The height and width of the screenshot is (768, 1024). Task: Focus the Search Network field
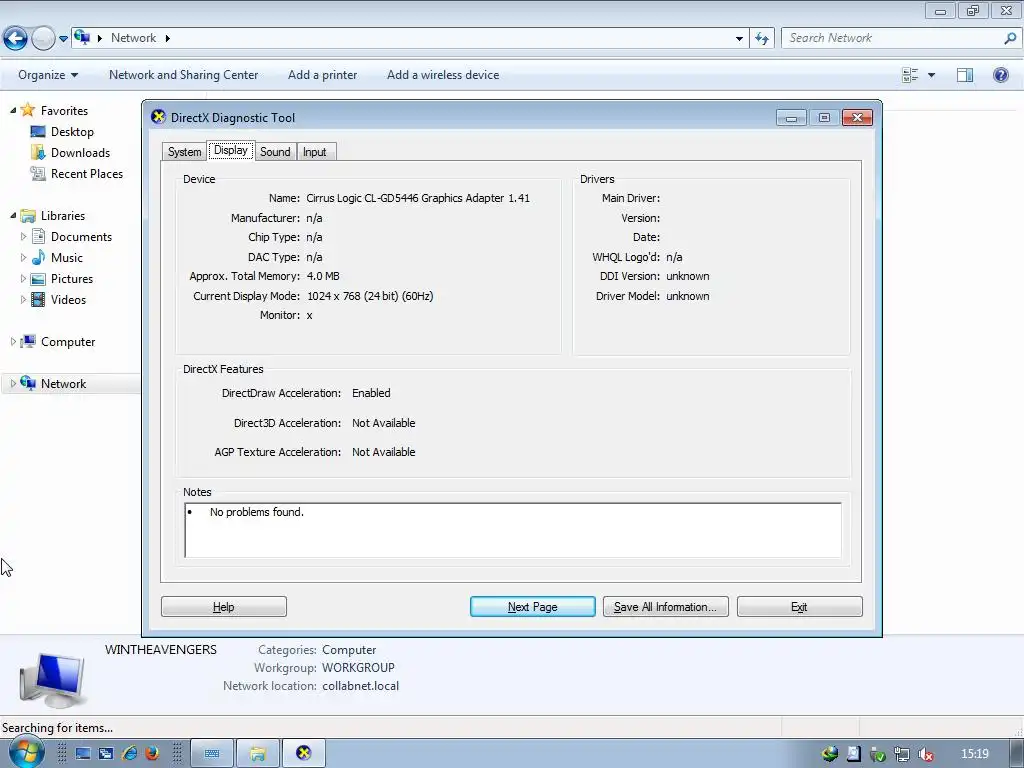click(x=892, y=38)
